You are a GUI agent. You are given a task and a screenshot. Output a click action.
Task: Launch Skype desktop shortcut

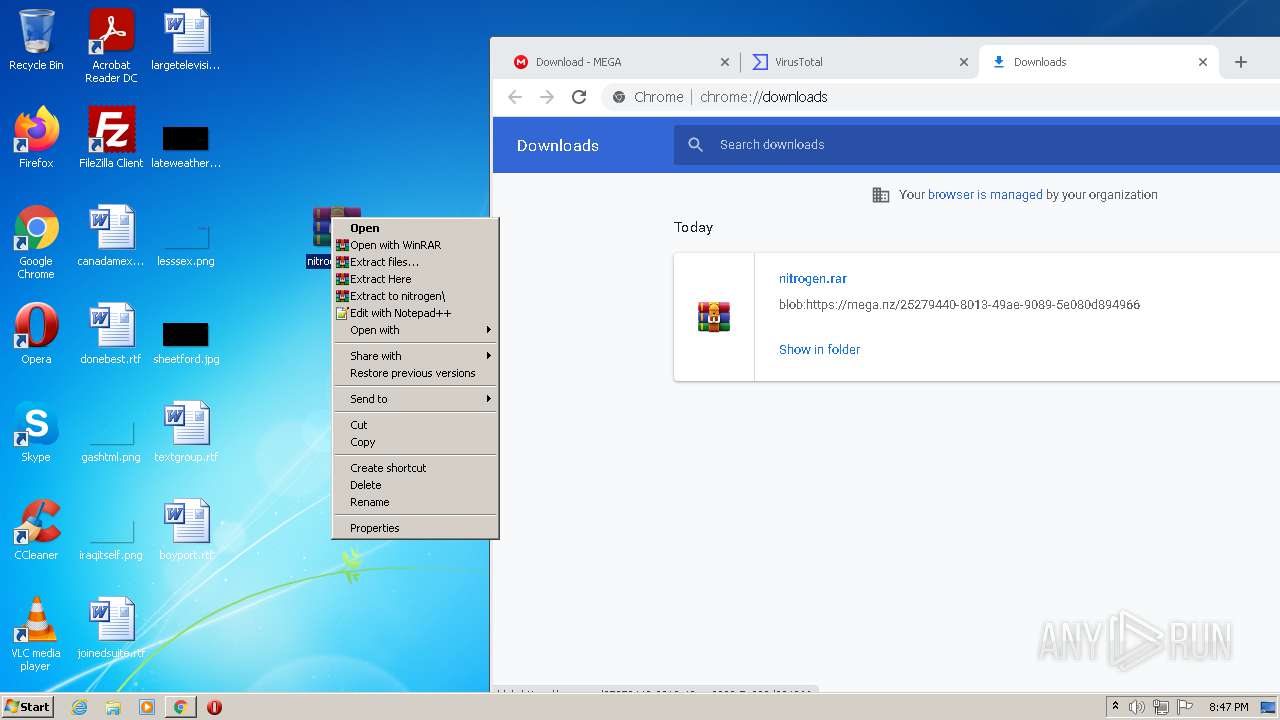pyautogui.click(x=36, y=432)
